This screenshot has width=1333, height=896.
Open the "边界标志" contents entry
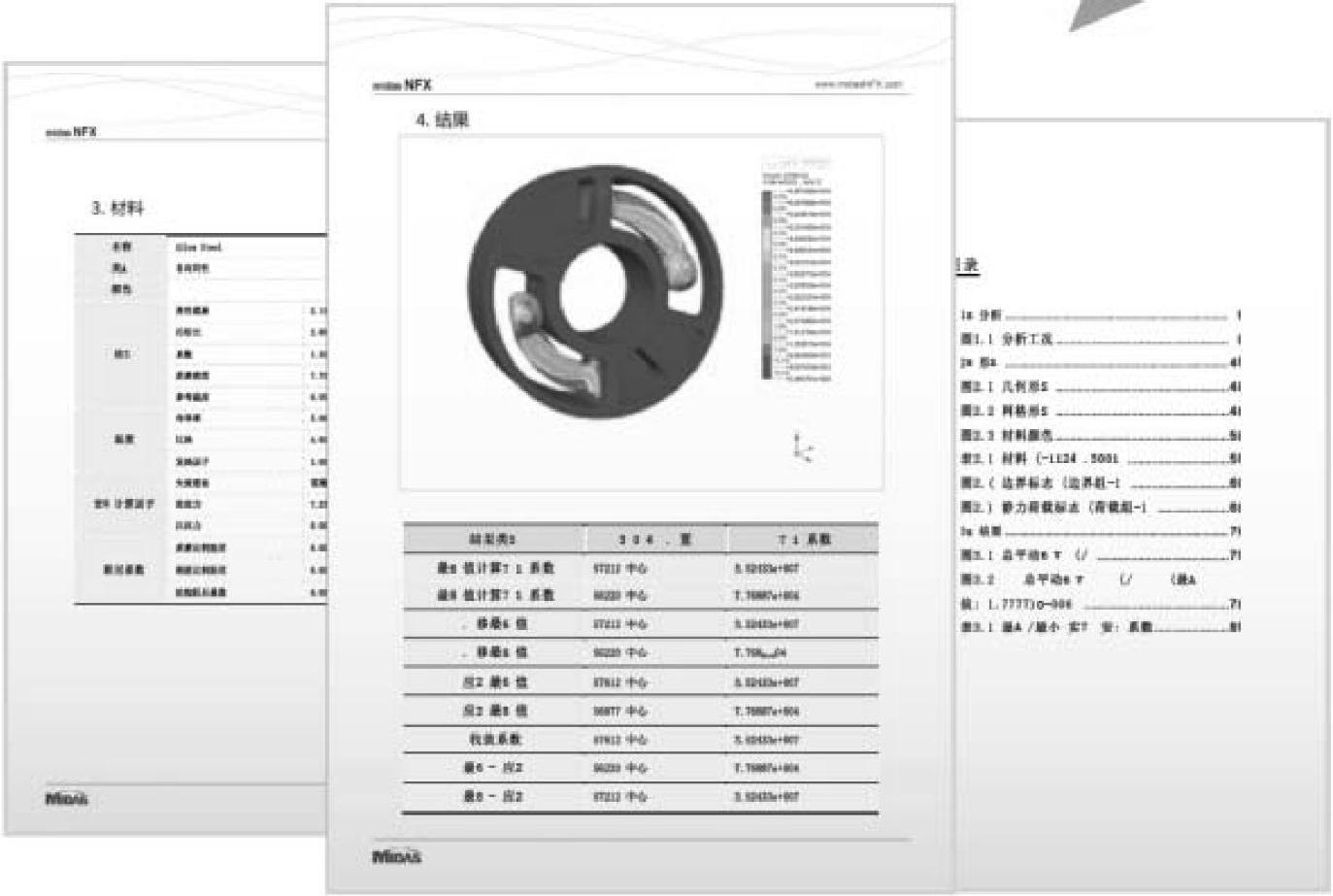[x=1100, y=482]
